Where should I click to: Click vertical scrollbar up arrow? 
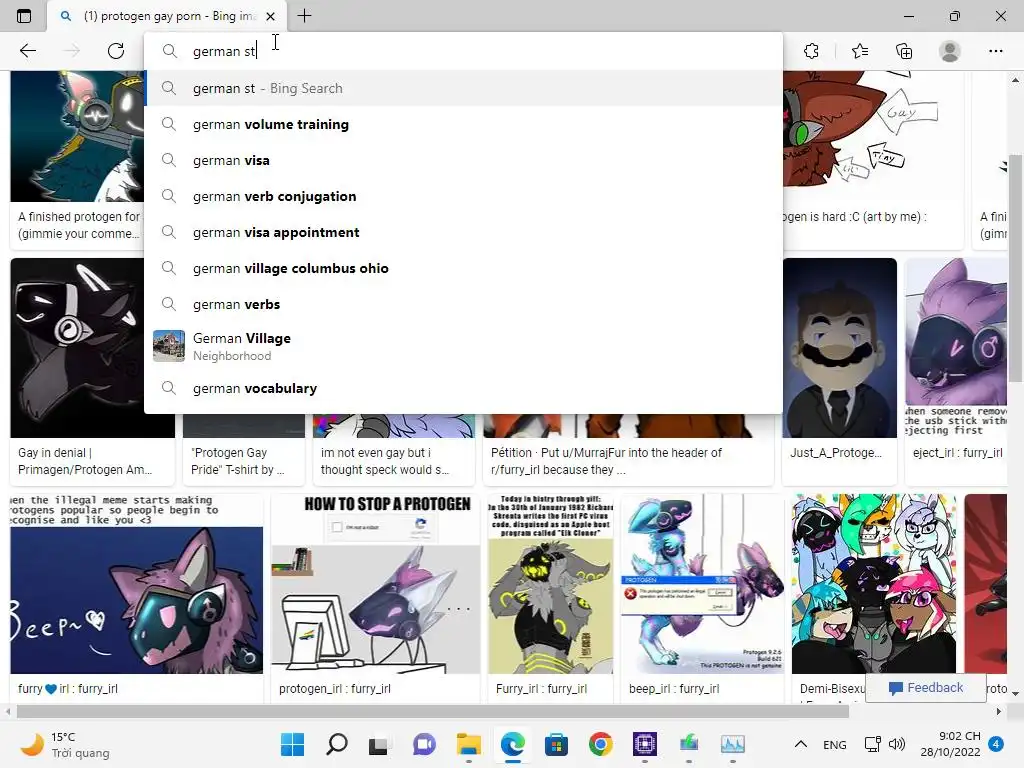click(1015, 80)
